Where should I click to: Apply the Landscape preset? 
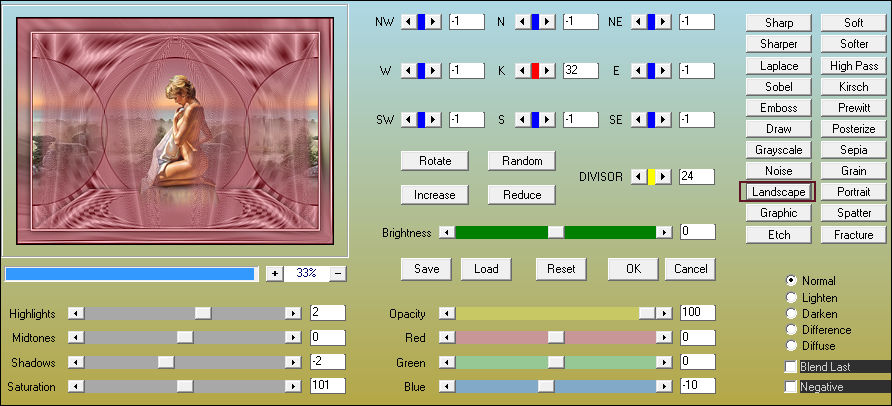click(779, 192)
